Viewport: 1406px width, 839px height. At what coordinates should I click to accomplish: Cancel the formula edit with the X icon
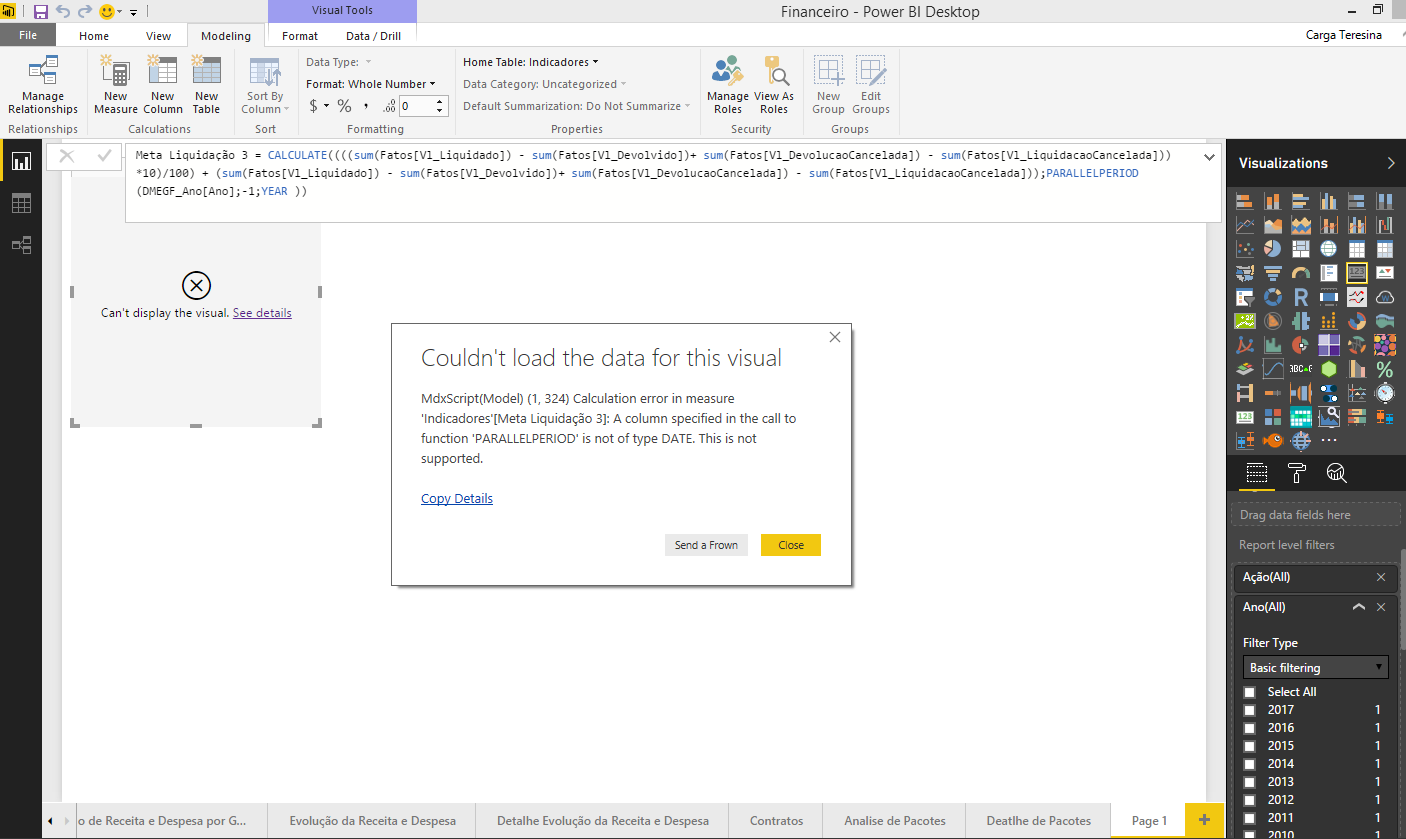click(67, 156)
